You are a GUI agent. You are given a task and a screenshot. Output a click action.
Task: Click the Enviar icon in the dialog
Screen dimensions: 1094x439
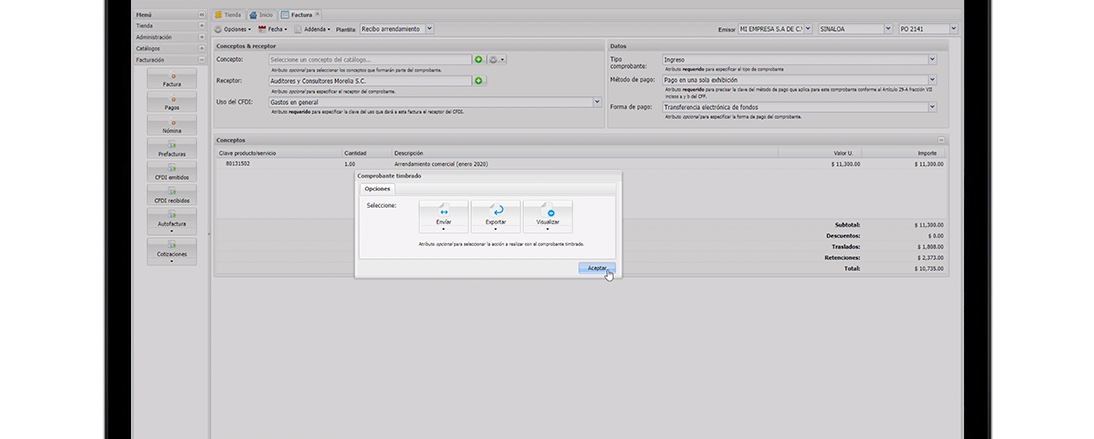(443, 212)
